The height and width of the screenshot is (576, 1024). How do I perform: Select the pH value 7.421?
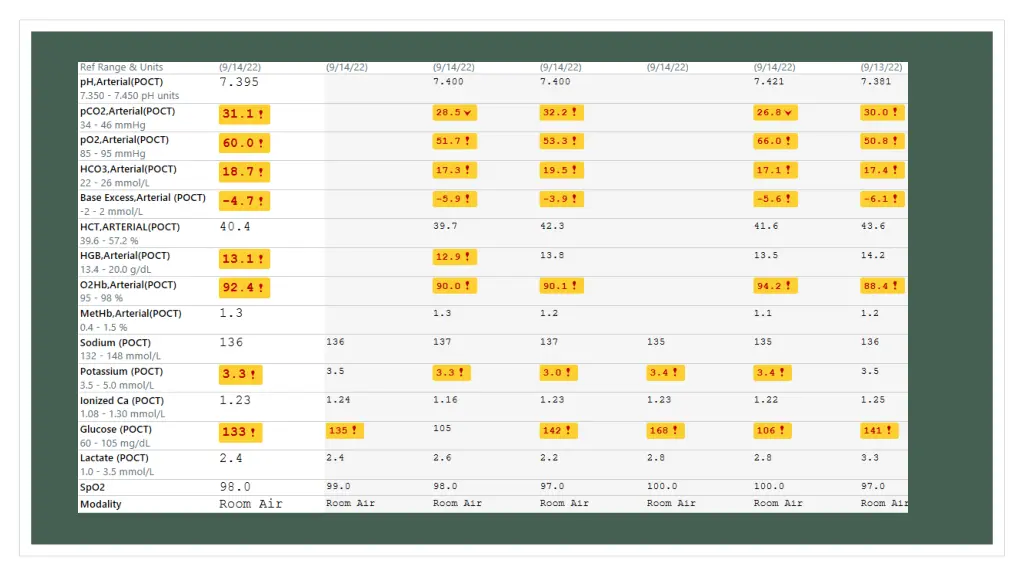769,81
